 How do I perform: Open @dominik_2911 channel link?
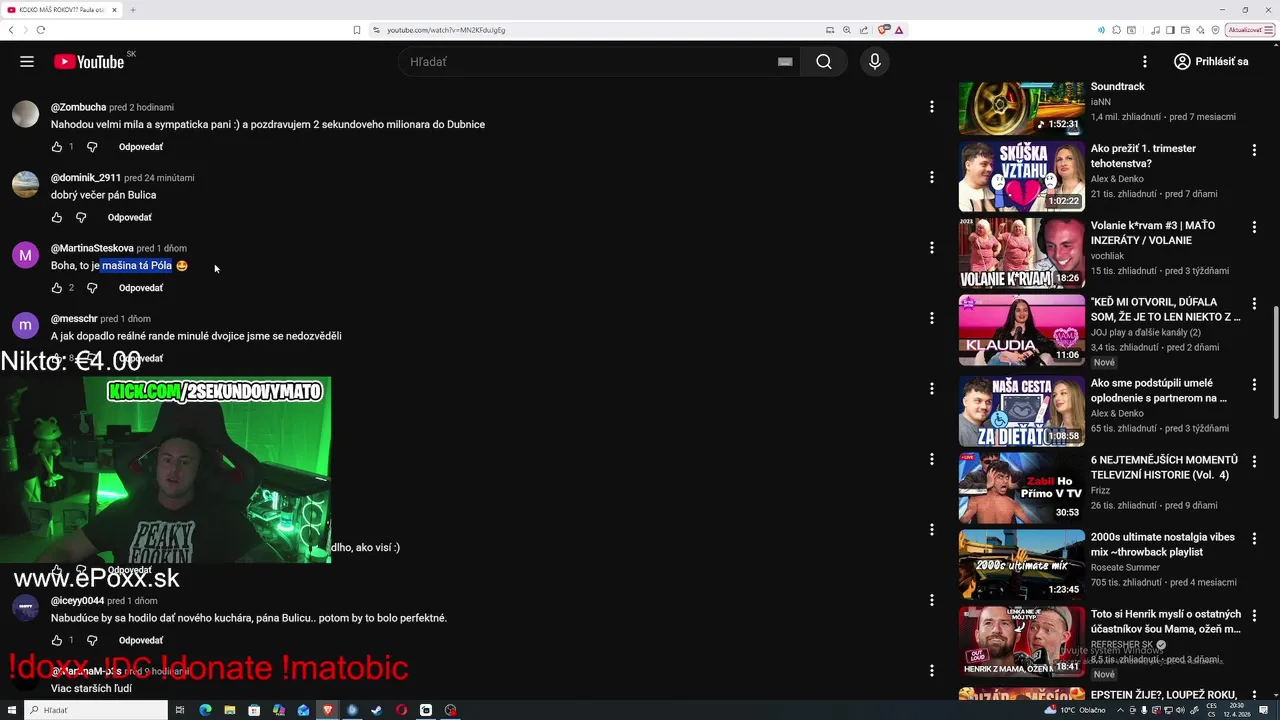(86, 177)
